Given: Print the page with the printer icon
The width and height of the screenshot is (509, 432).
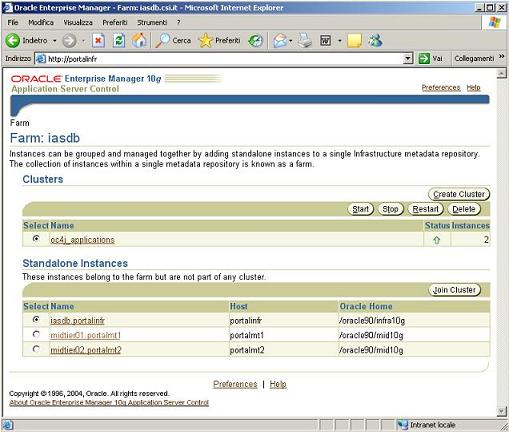Looking at the screenshot, I should [x=305, y=40].
